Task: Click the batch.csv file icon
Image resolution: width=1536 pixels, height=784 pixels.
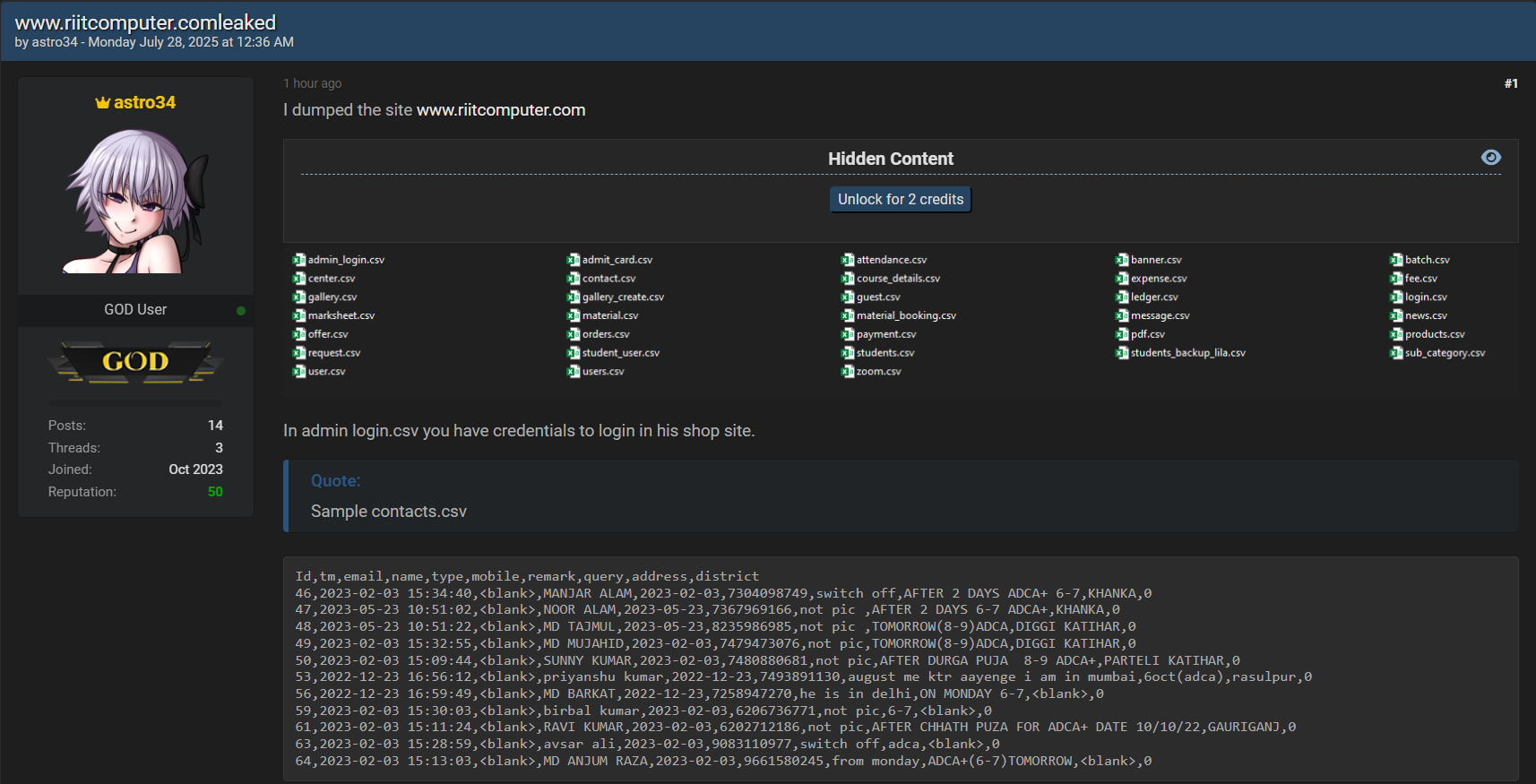Action: [x=1396, y=260]
